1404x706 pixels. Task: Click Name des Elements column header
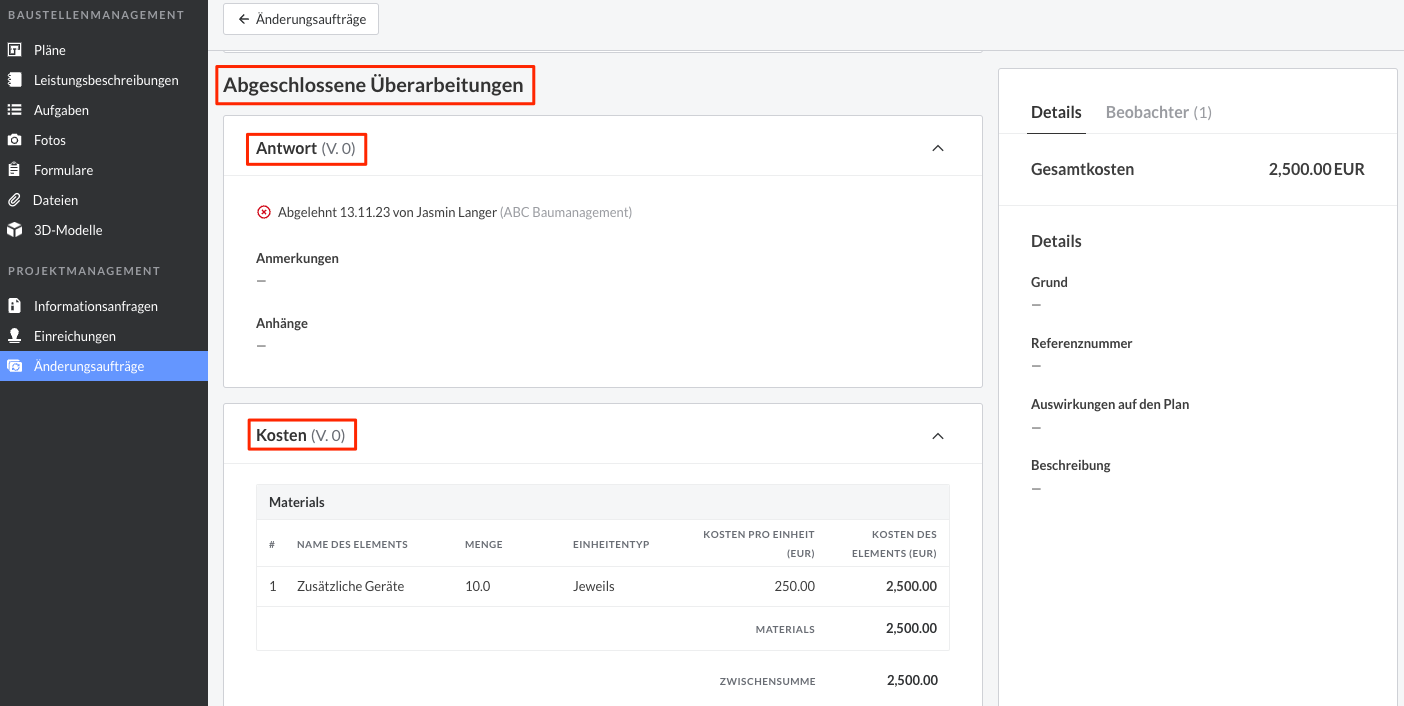pyautogui.click(x=352, y=545)
